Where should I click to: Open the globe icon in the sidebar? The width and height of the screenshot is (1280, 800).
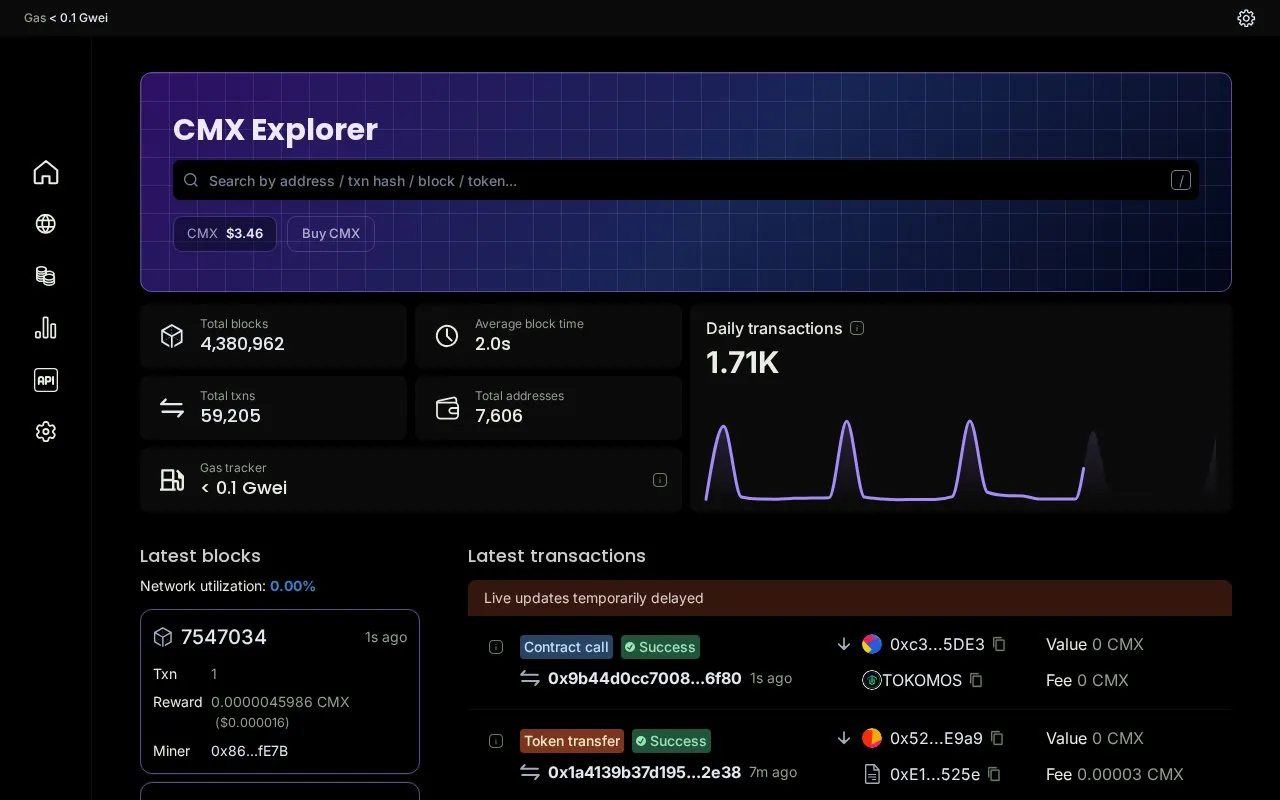(x=46, y=224)
